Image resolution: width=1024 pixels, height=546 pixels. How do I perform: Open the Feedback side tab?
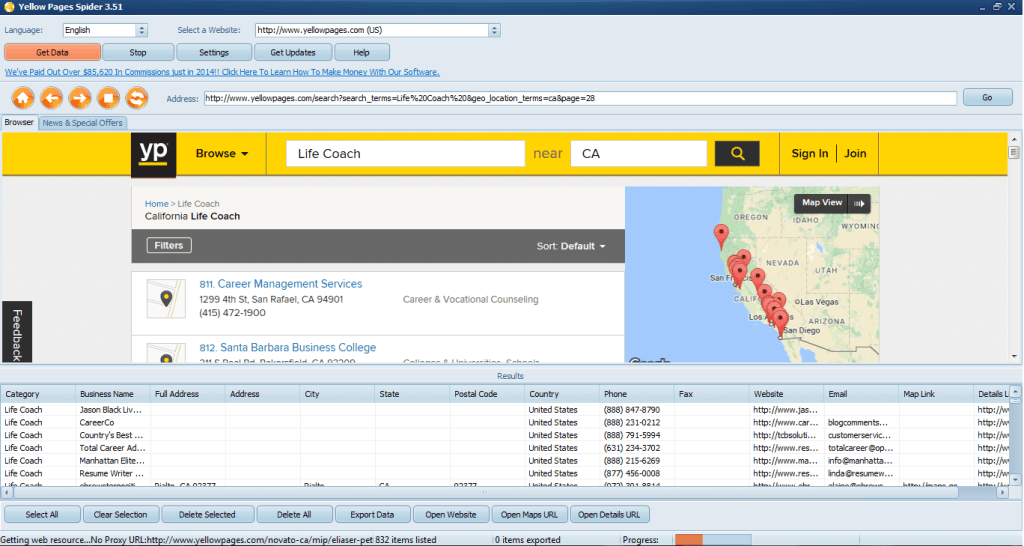tap(17, 332)
